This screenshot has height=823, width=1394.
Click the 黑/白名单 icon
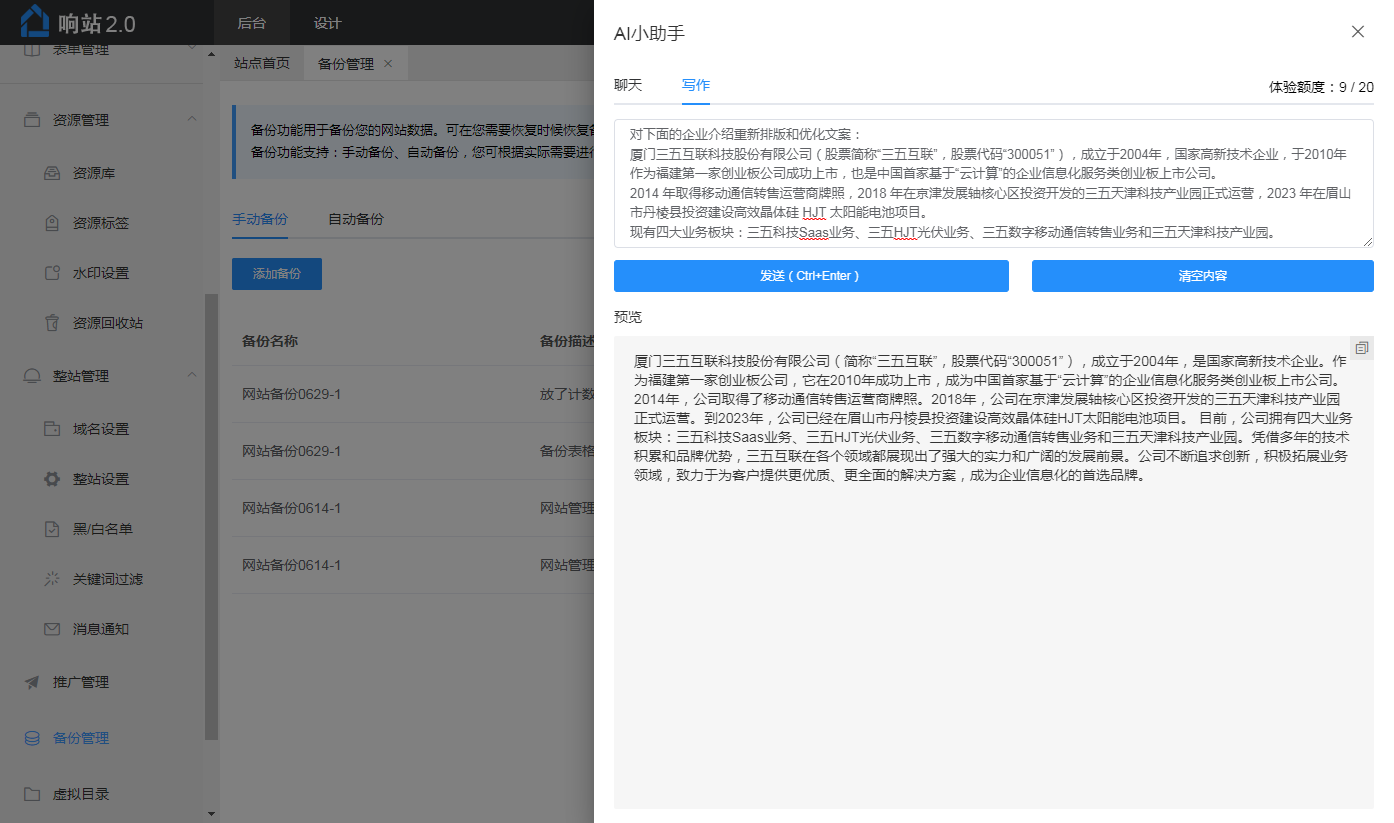coord(52,529)
